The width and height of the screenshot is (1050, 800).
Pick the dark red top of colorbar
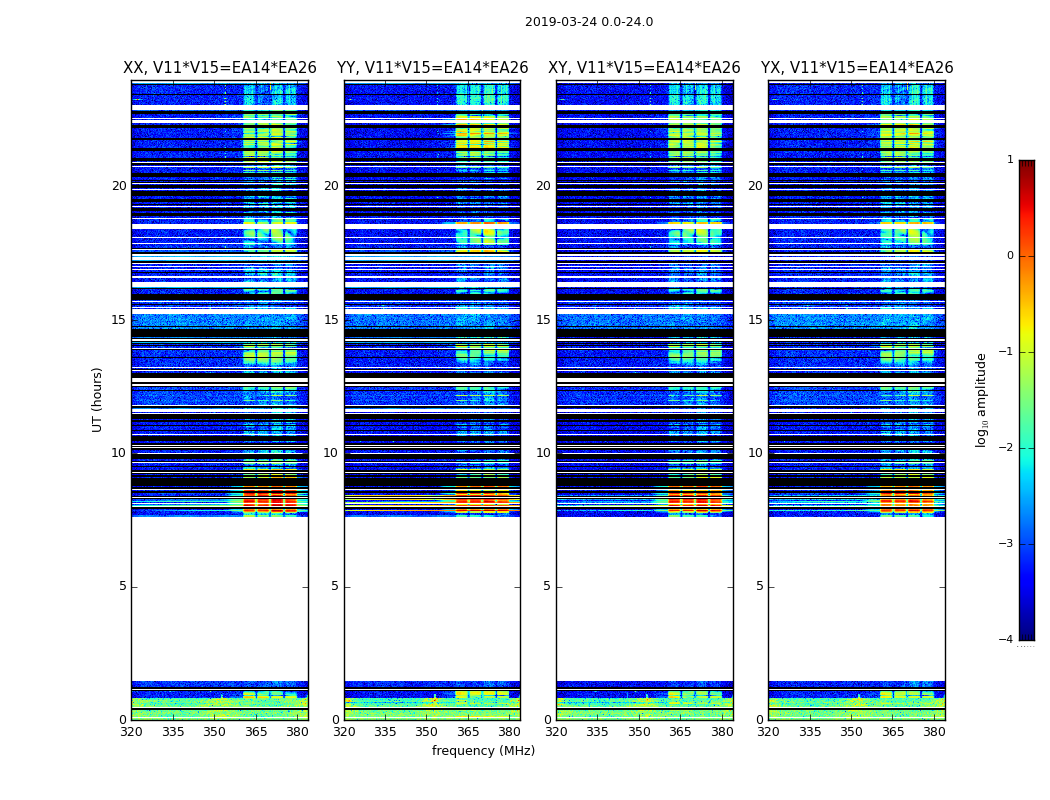1026,166
